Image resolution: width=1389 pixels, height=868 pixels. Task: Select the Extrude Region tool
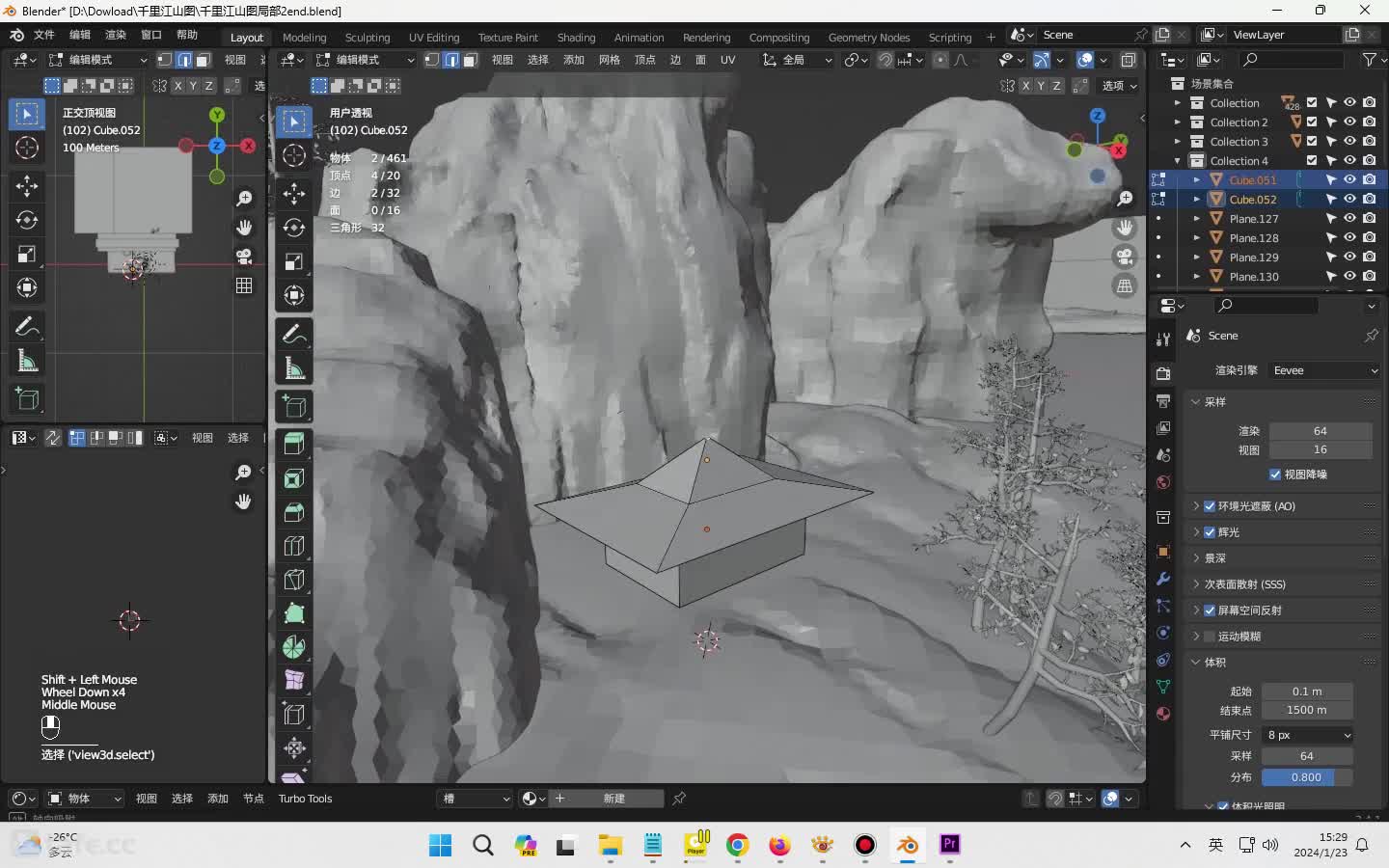click(x=294, y=444)
